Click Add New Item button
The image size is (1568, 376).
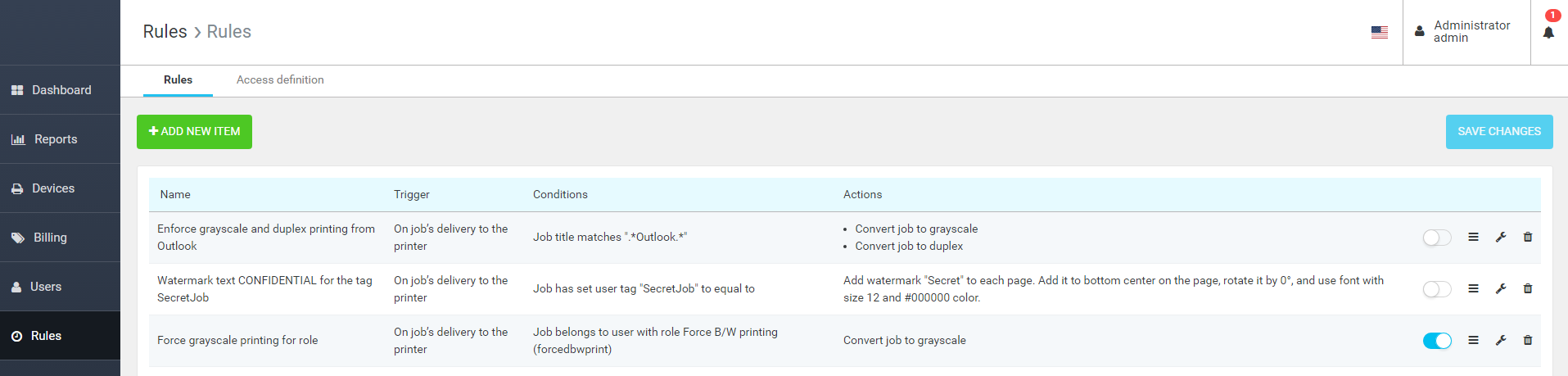click(x=194, y=132)
